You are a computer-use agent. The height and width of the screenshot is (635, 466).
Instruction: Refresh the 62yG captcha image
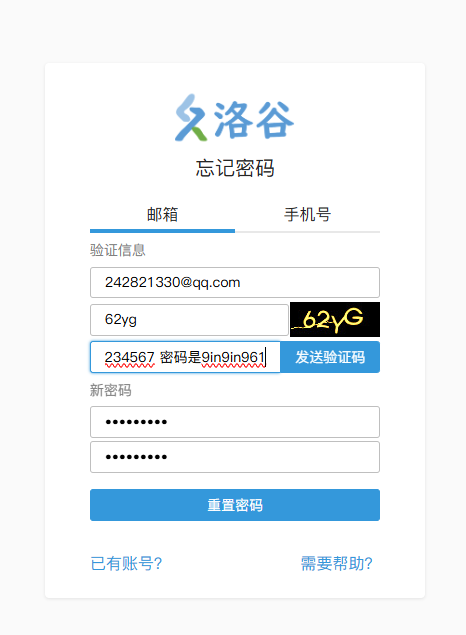point(335,320)
